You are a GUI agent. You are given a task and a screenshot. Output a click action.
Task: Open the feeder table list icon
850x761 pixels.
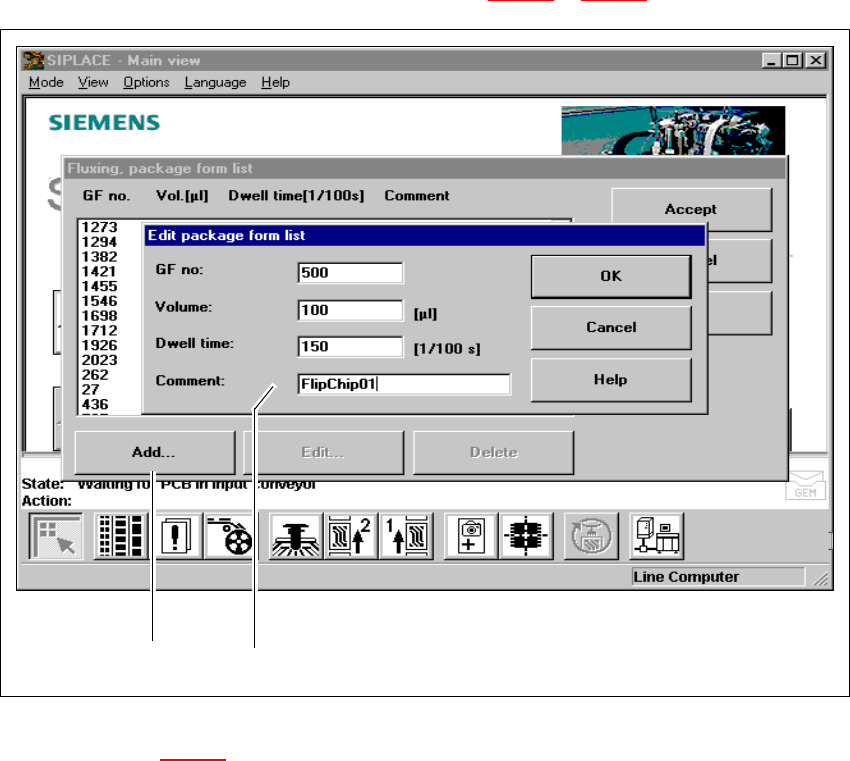click(x=121, y=536)
